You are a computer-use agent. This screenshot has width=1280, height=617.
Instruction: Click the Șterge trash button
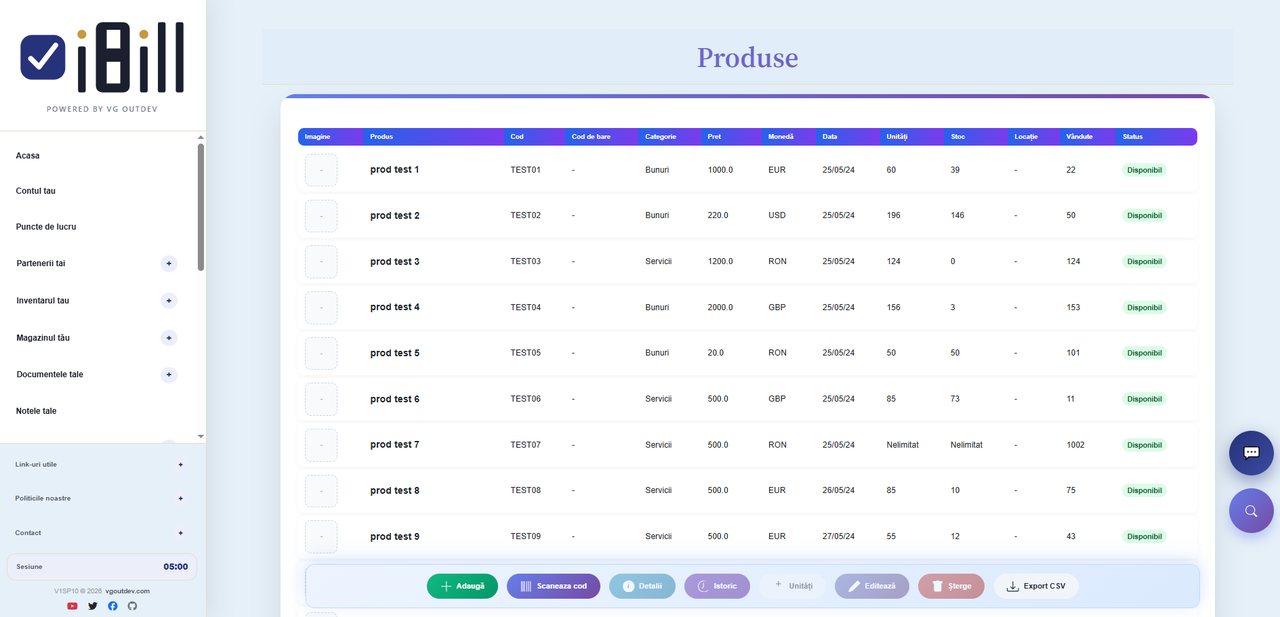pyautogui.click(x=951, y=586)
